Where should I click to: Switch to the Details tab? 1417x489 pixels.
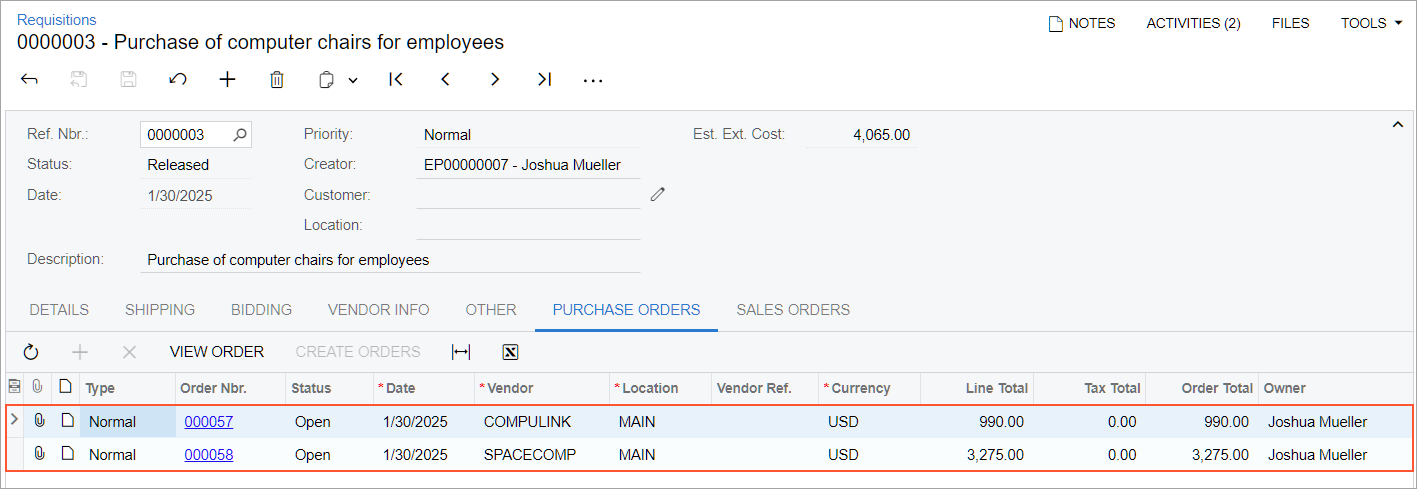(59, 310)
